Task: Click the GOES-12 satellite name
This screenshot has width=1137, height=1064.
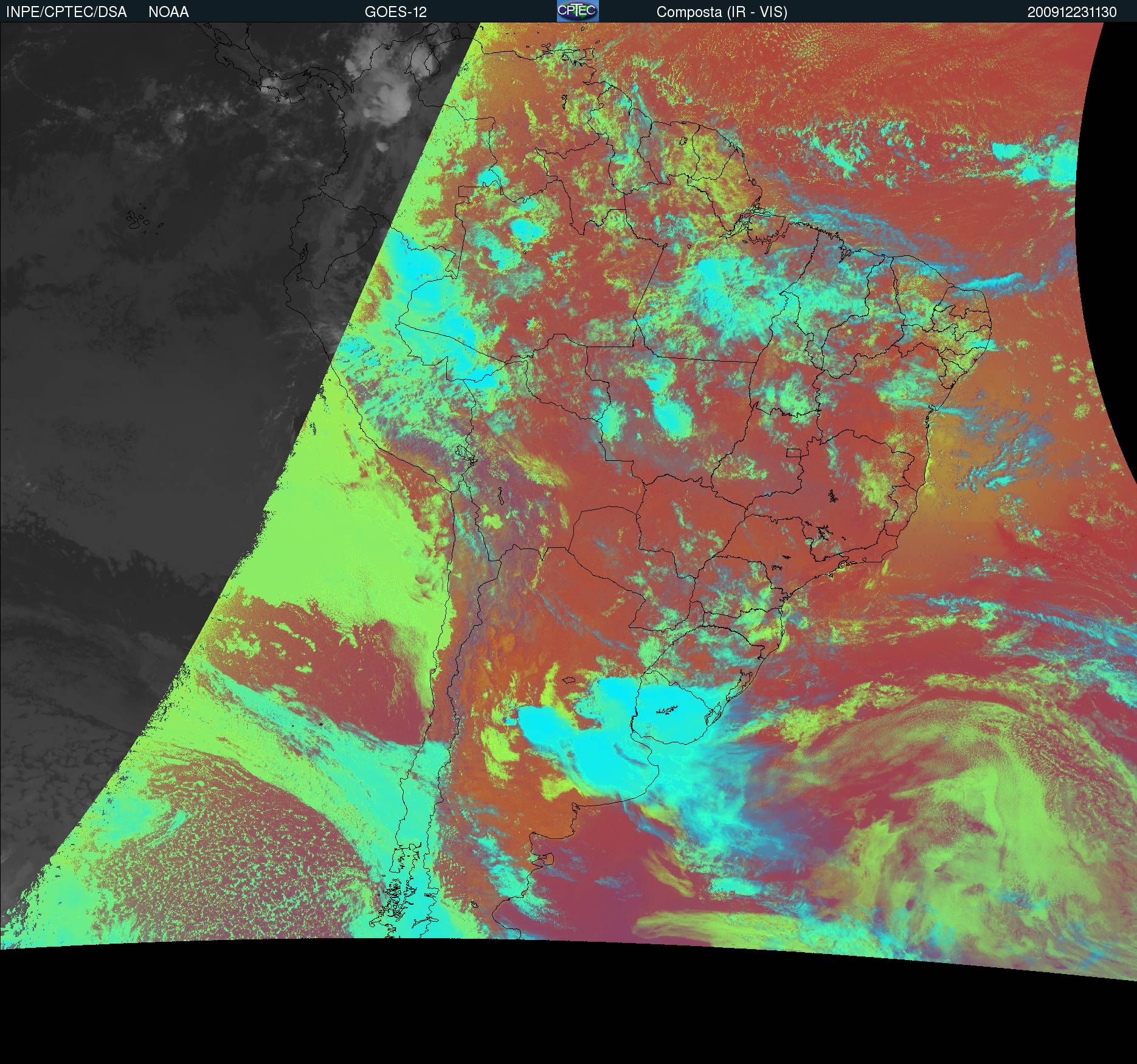Action: coord(395,12)
